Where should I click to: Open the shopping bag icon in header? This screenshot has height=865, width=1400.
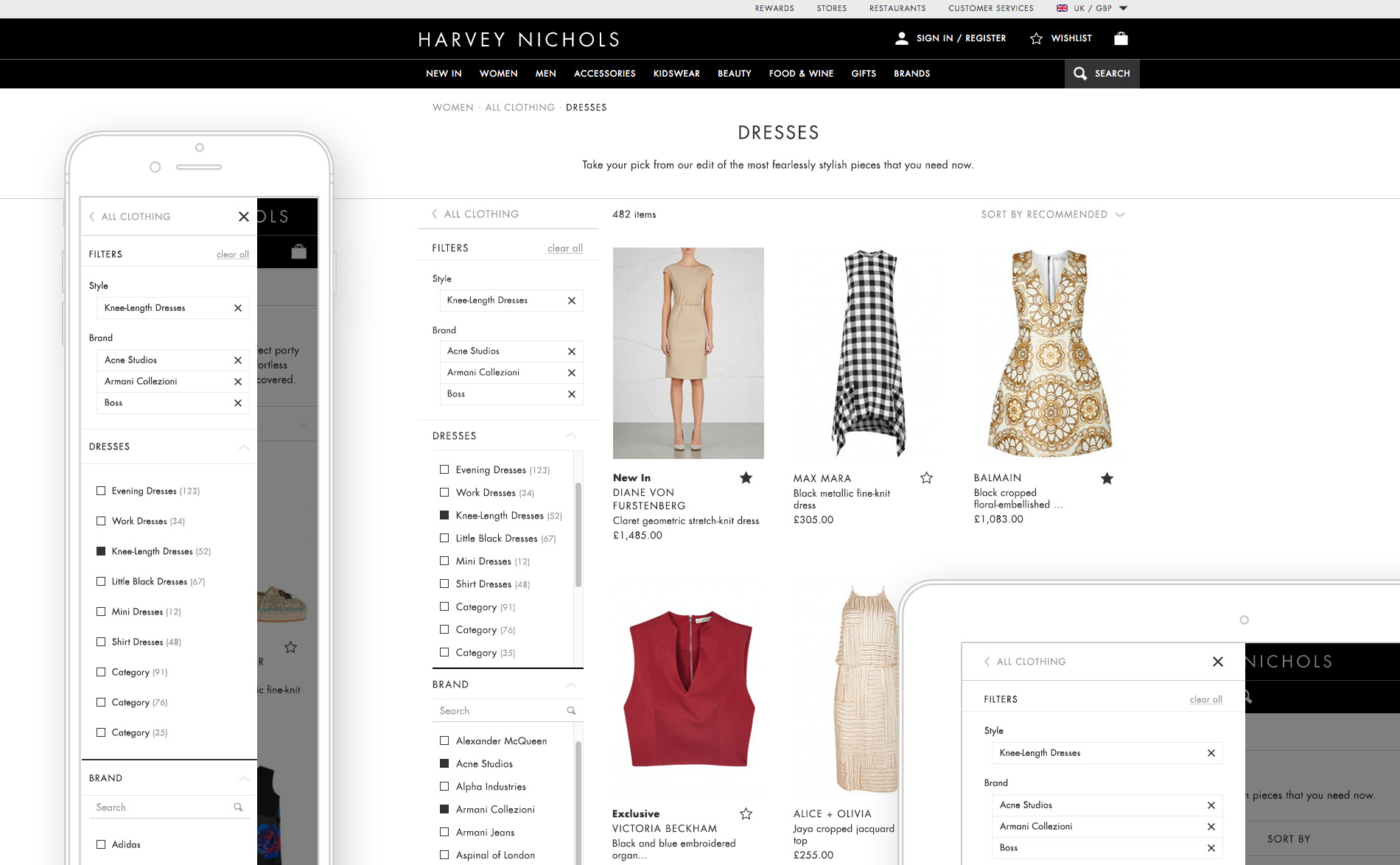[1121, 38]
